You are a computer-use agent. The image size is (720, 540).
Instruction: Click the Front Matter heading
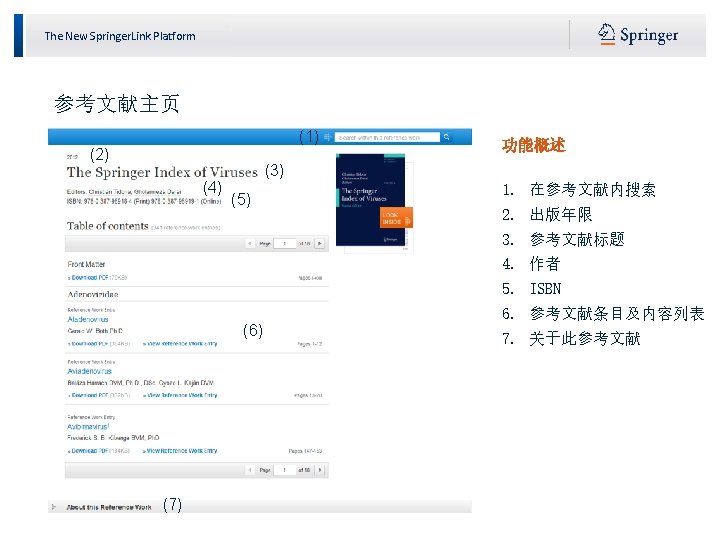(86, 264)
